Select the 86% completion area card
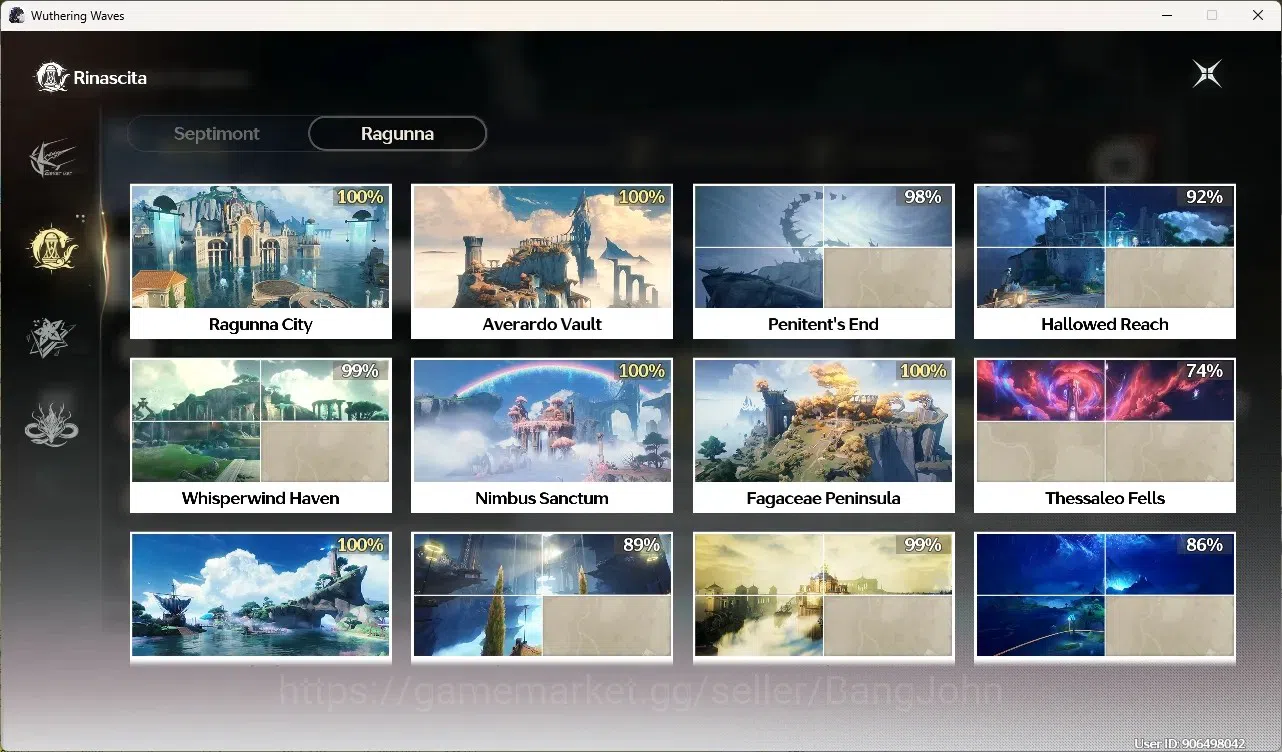The height and width of the screenshot is (752, 1282). [1105, 597]
